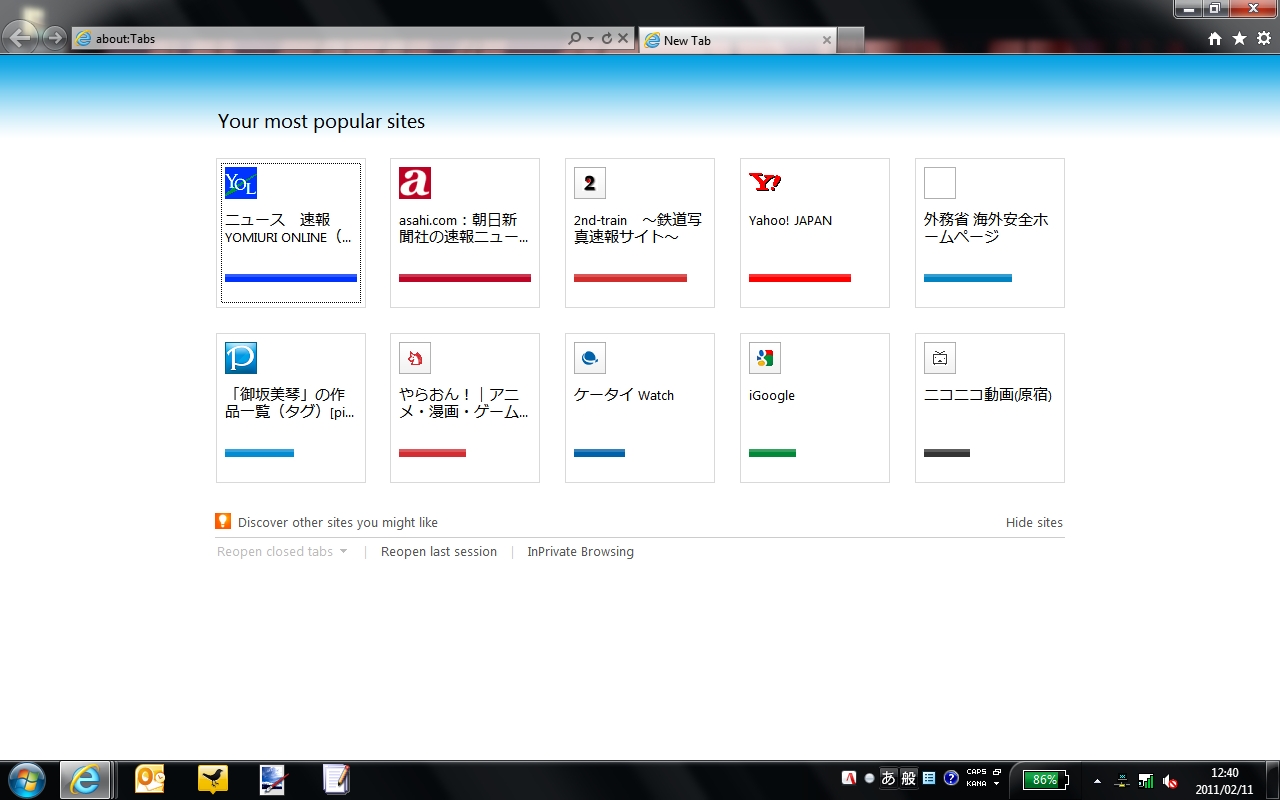
Task: Click the Hide sites link
Action: [x=1034, y=522]
